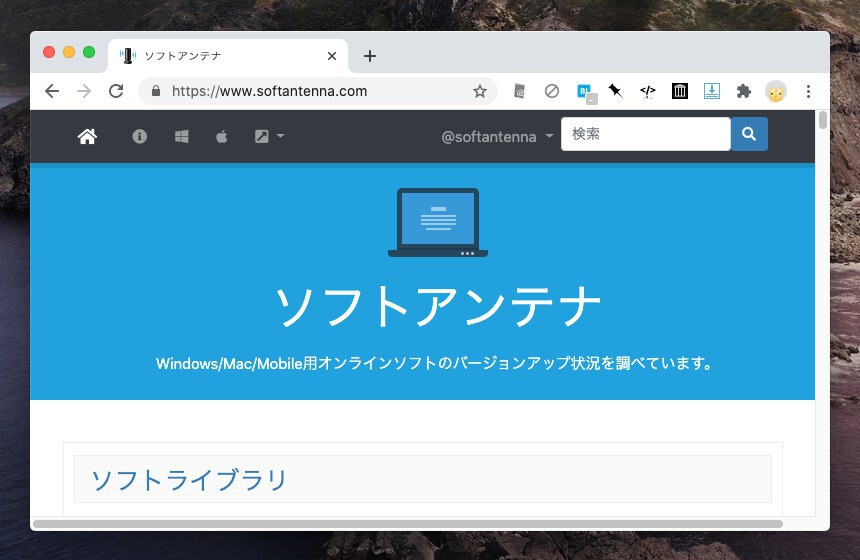The image size is (860, 560).
Task: Click the circle-slash blocker extension icon
Action: pyautogui.click(x=552, y=91)
